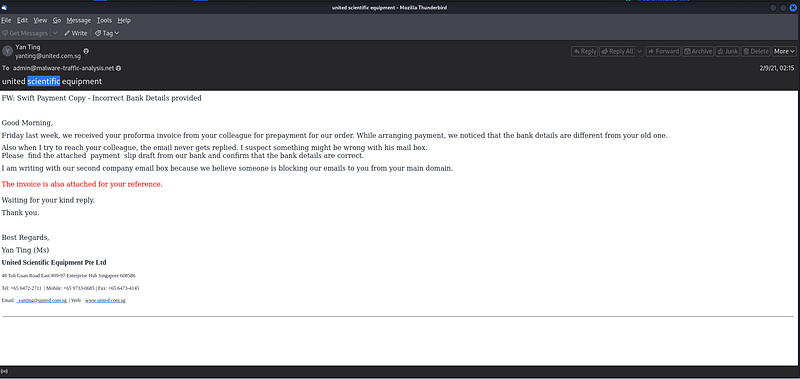800x379 pixels.
Task: Click the Get Messages toolbar button
Action: coord(26,33)
